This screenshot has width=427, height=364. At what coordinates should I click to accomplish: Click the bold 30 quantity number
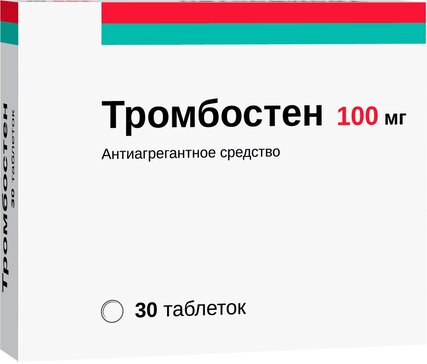click(x=146, y=310)
